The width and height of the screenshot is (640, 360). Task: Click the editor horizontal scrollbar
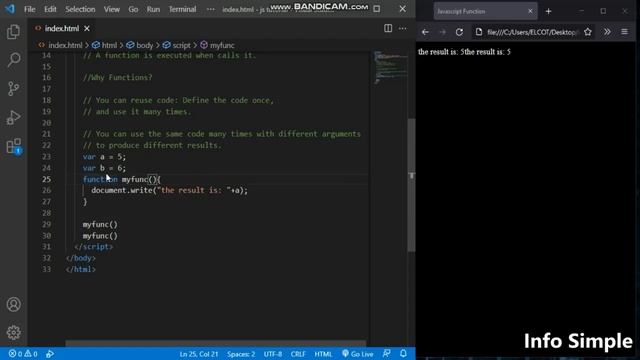click(x=216, y=343)
